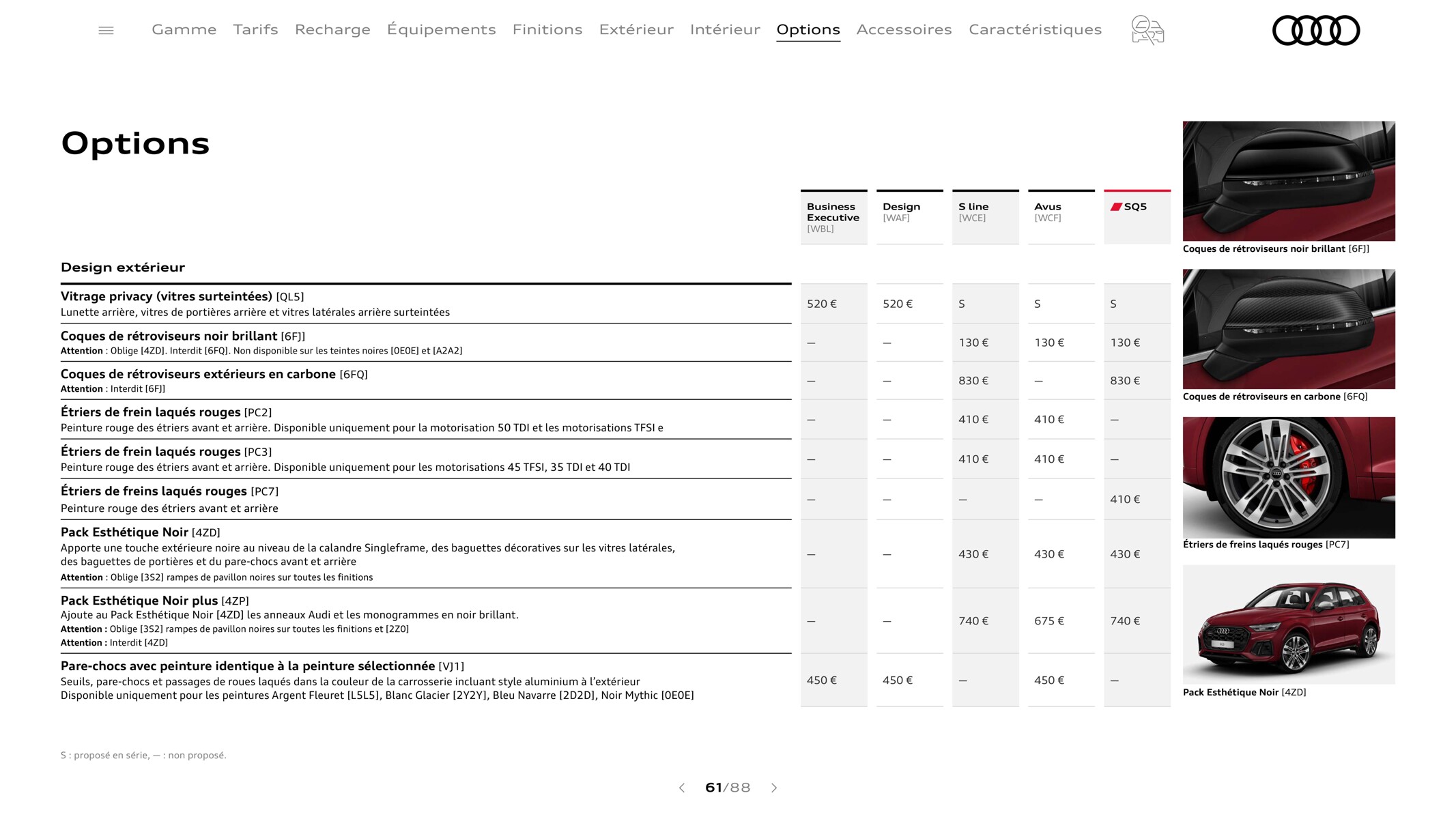
Task: Click caption Coques de rétroviseurs en carbone [6FQ]
Action: click(1274, 397)
